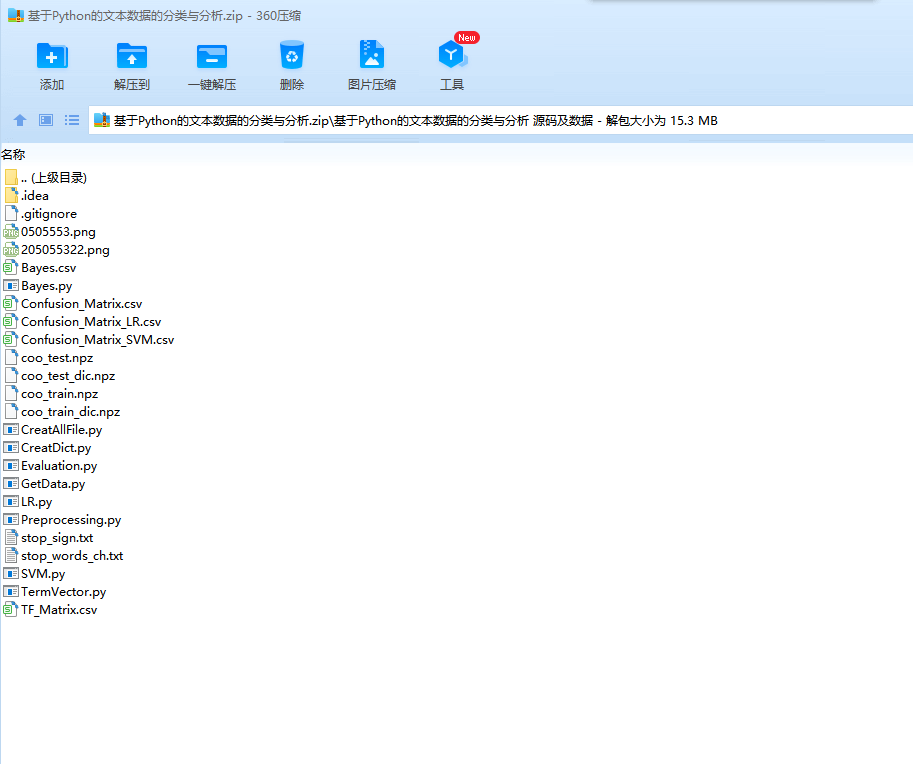The image size is (913, 764).
Task: Click the text file icon beside stop_sign.txt
Action: (11, 537)
